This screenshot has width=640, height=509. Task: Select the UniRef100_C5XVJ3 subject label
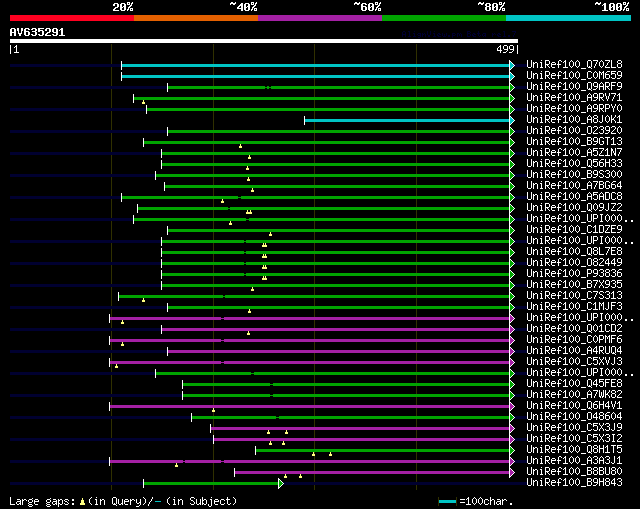pyautogui.click(x=574, y=362)
